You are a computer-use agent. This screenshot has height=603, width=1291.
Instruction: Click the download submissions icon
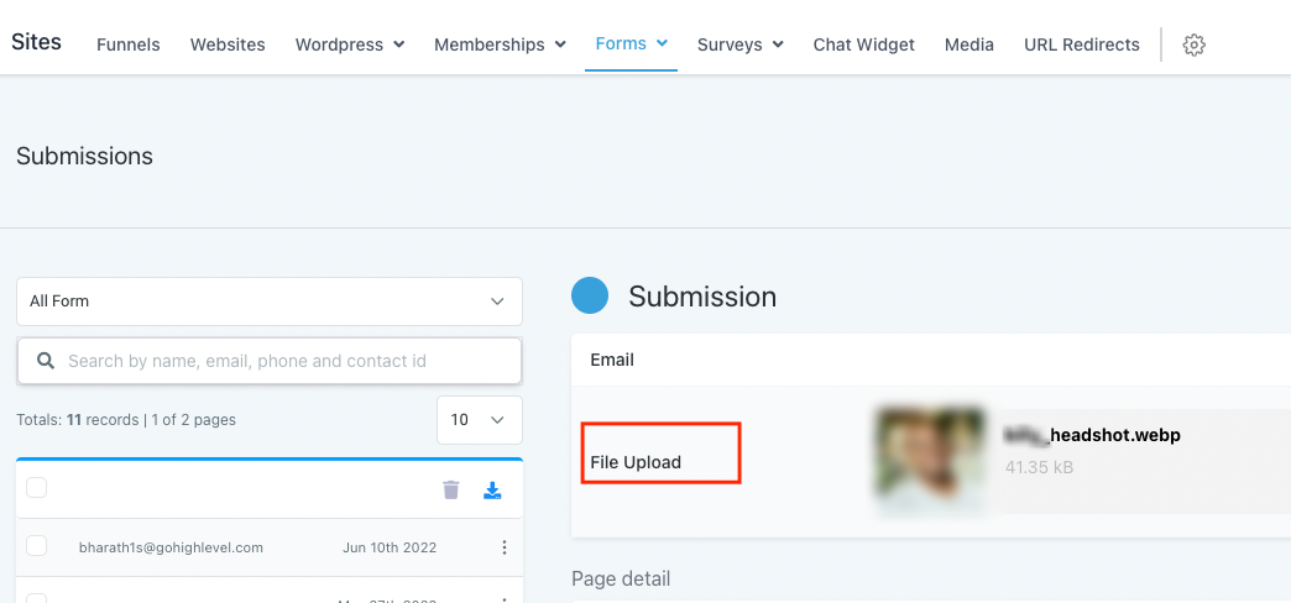pos(492,489)
